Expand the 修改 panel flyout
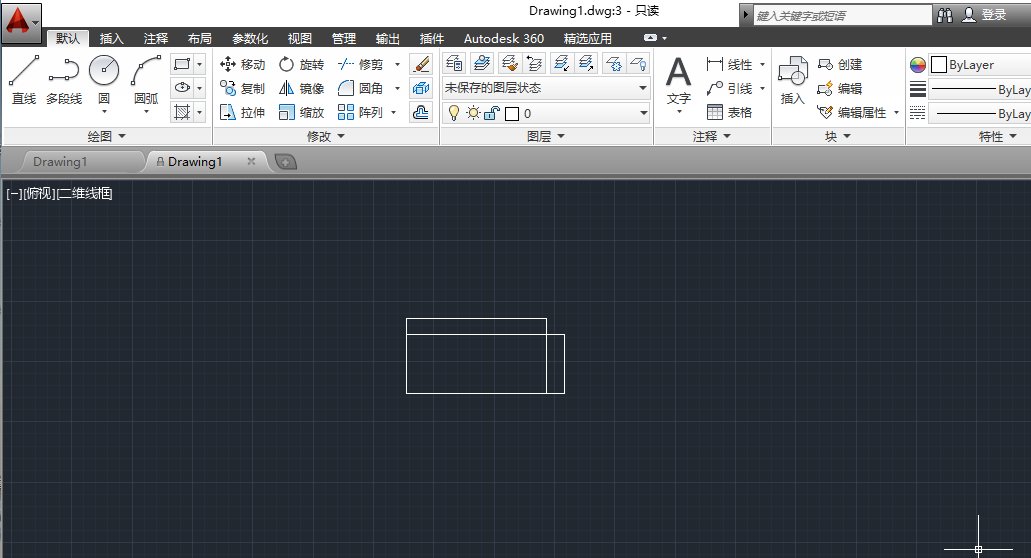Image resolution: width=1031 pixels, height=558 pixels. (x=325, y=135)
